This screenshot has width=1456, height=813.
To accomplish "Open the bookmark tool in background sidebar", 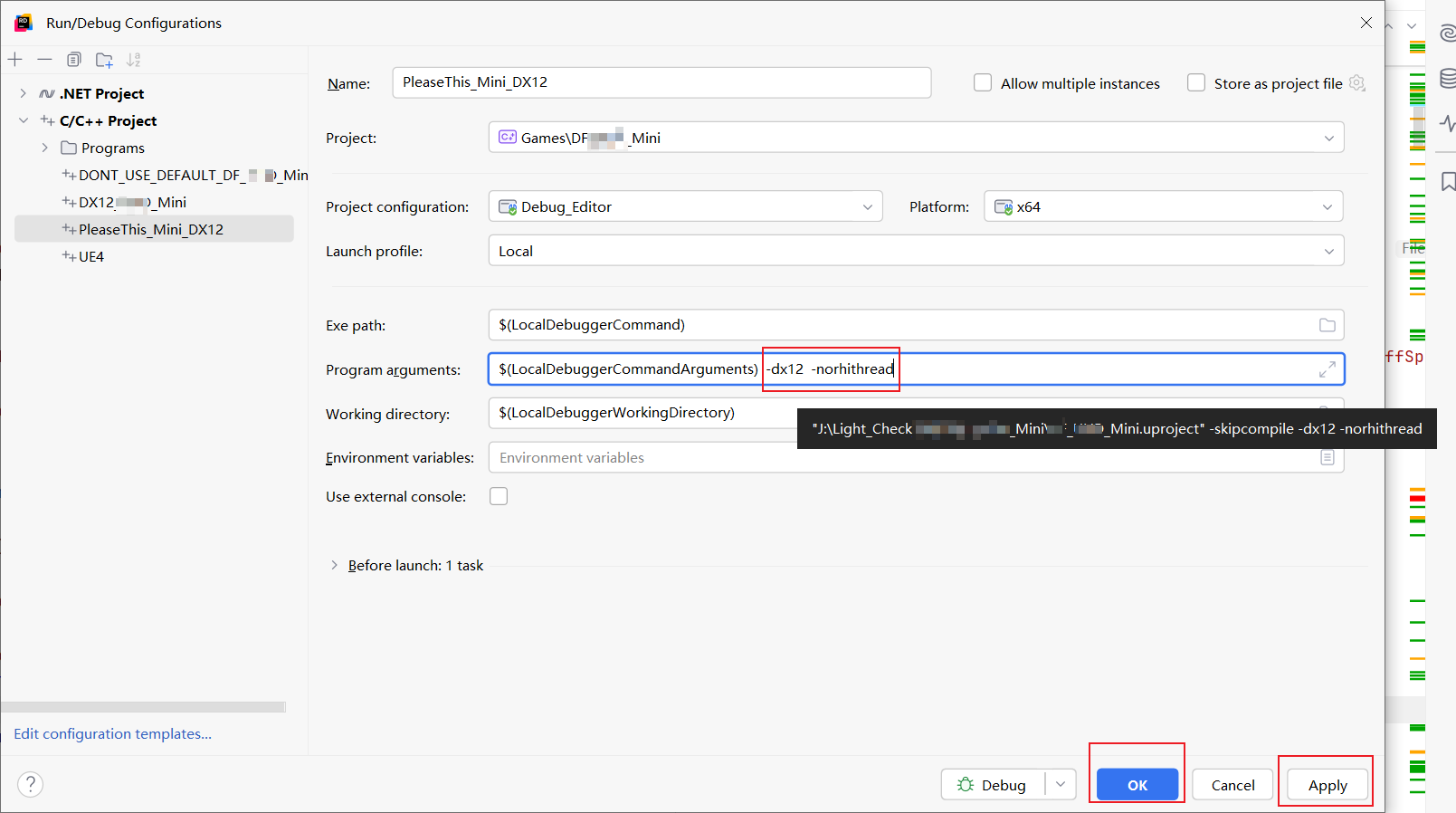I will point(1448,182).
